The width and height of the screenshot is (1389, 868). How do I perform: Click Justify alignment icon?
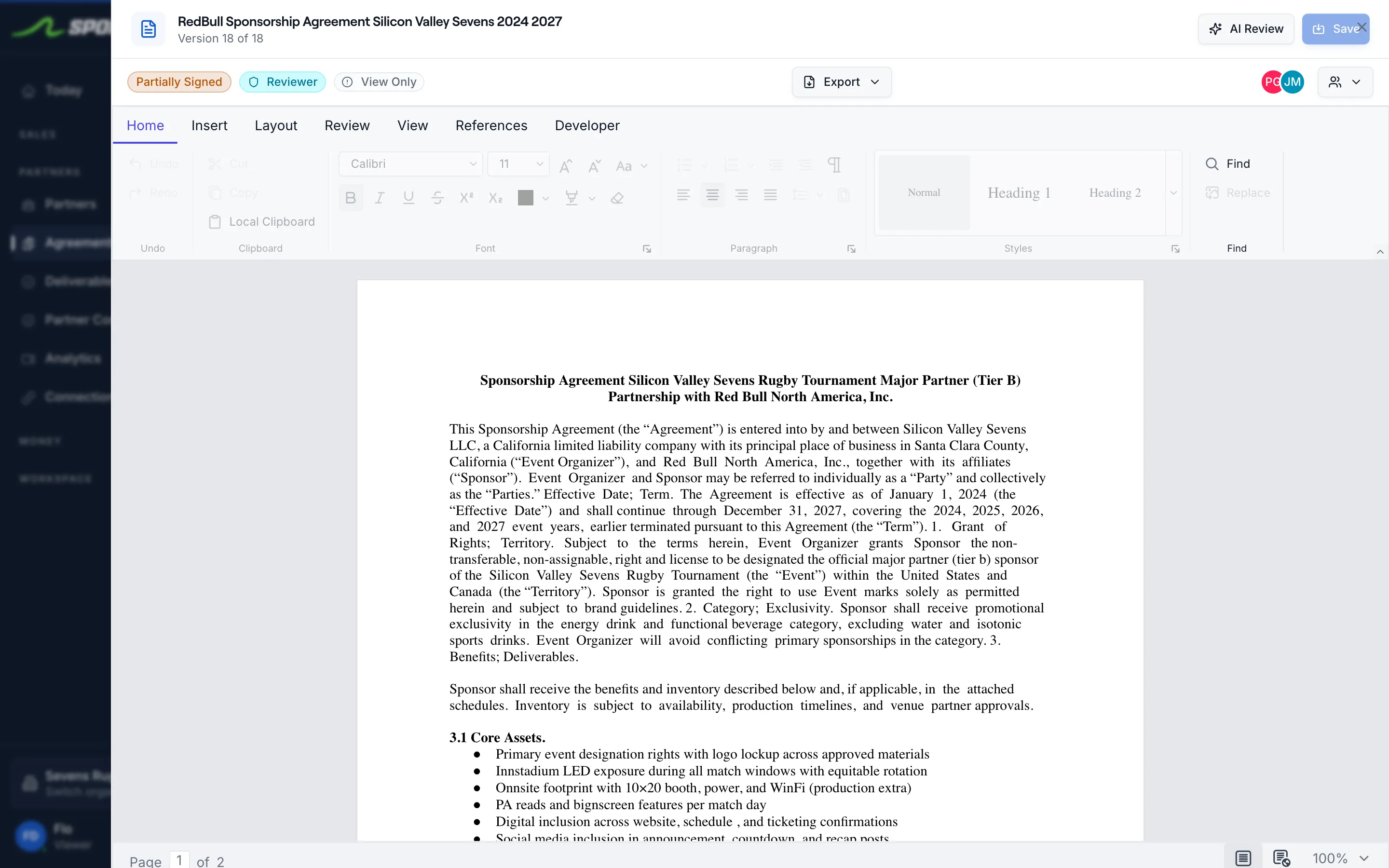770,195
